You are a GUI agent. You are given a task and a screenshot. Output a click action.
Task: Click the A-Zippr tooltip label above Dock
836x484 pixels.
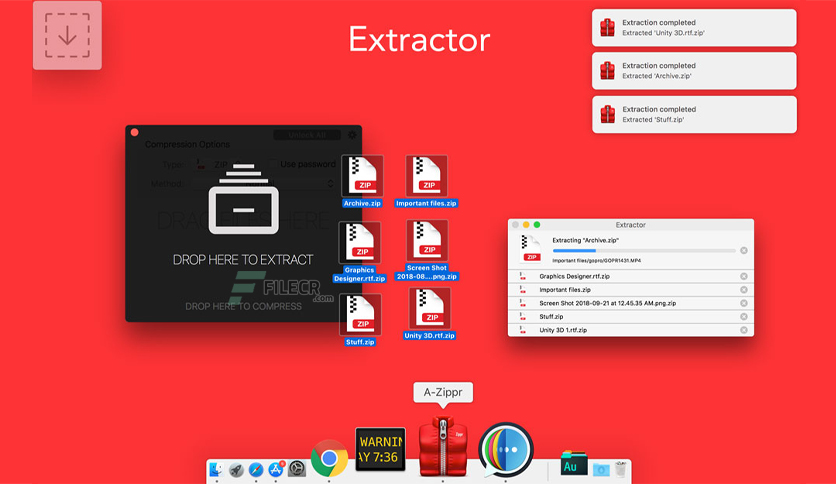[x=443, y=392]
